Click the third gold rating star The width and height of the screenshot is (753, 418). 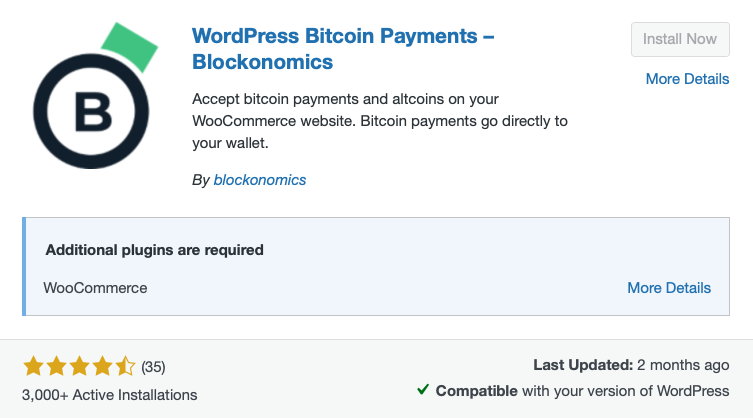tap(78, 366)
